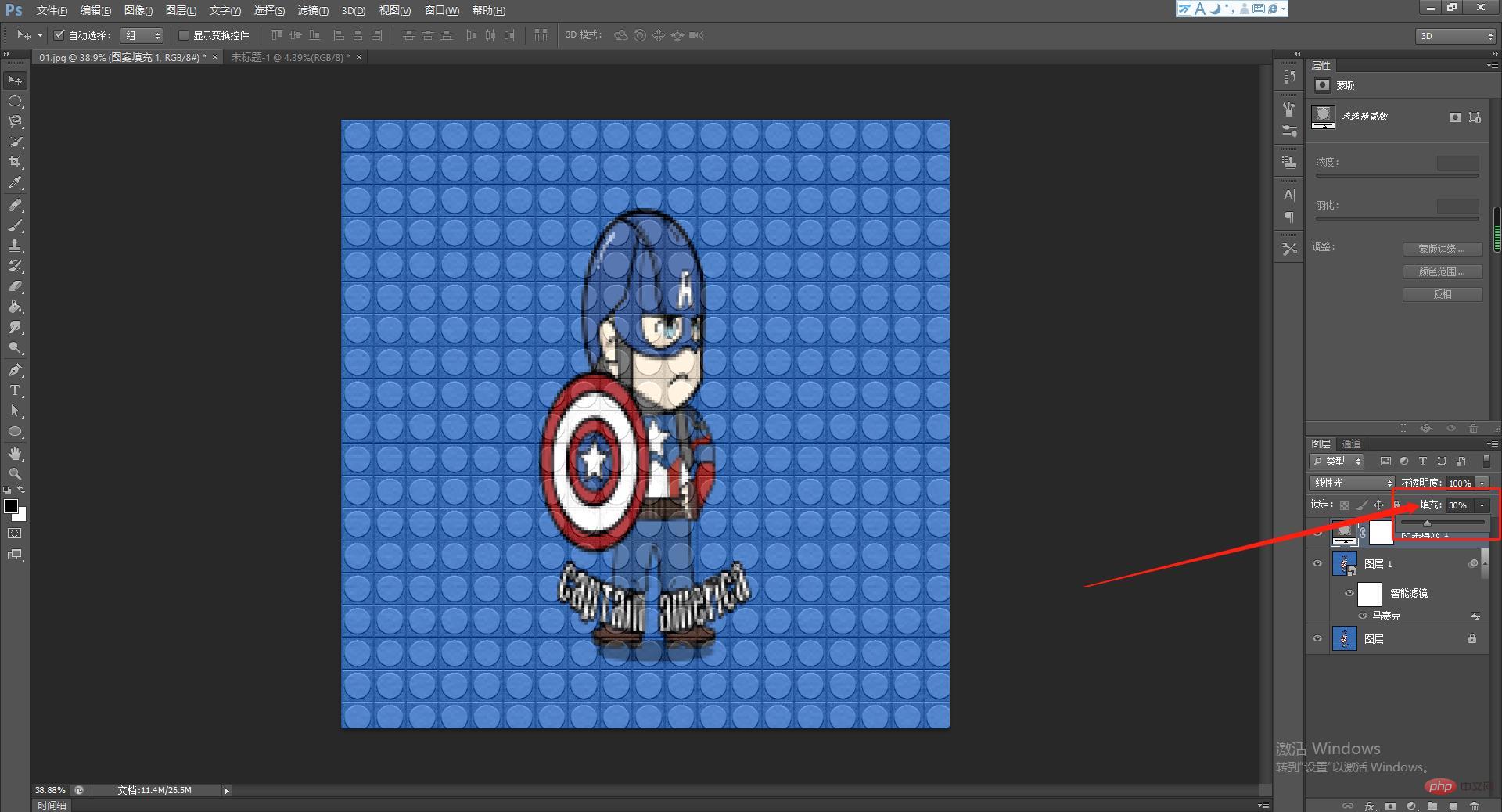The image size is (1502, 812).
Task: Create new layer button
Action: (1453, 805)
